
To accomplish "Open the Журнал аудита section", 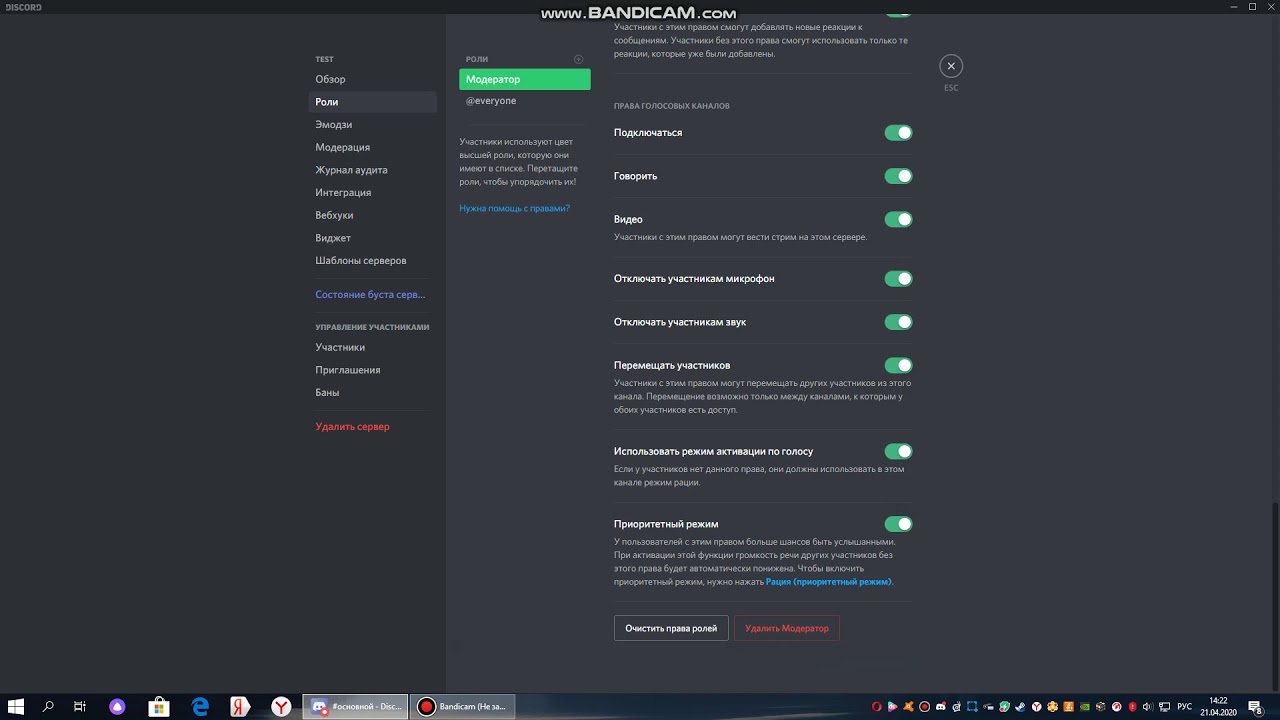I will pos(372,170).
